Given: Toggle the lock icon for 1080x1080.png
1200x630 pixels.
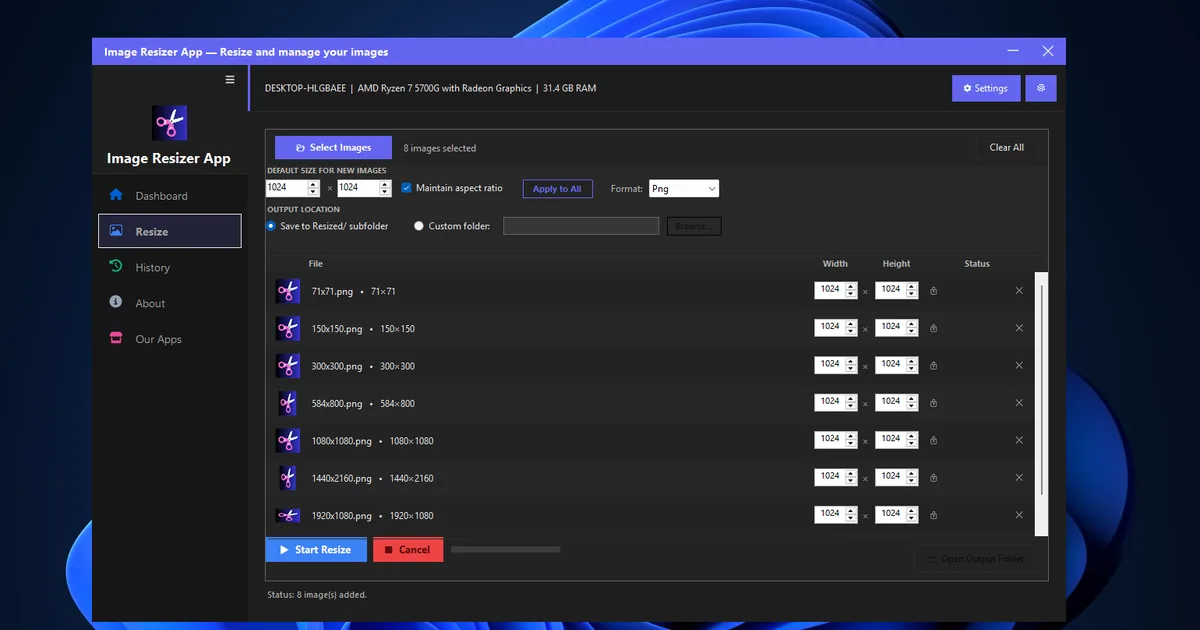Looking at the screenshot, I should 933,441.
